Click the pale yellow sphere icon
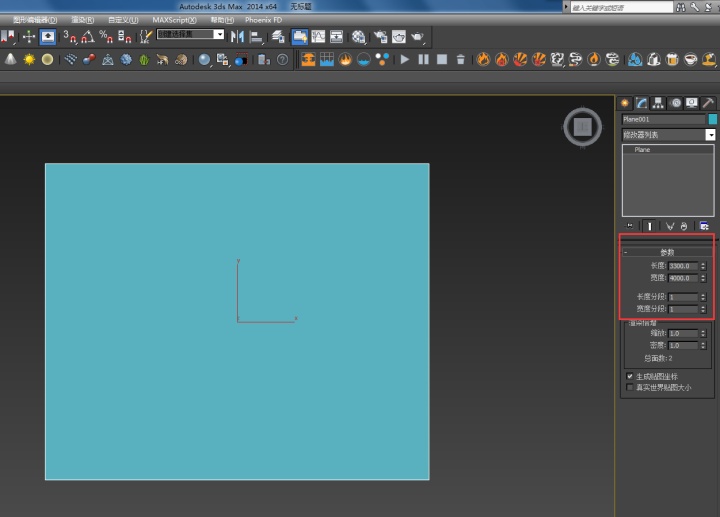This screenshot has width=720, height=517. pos(47,59)
